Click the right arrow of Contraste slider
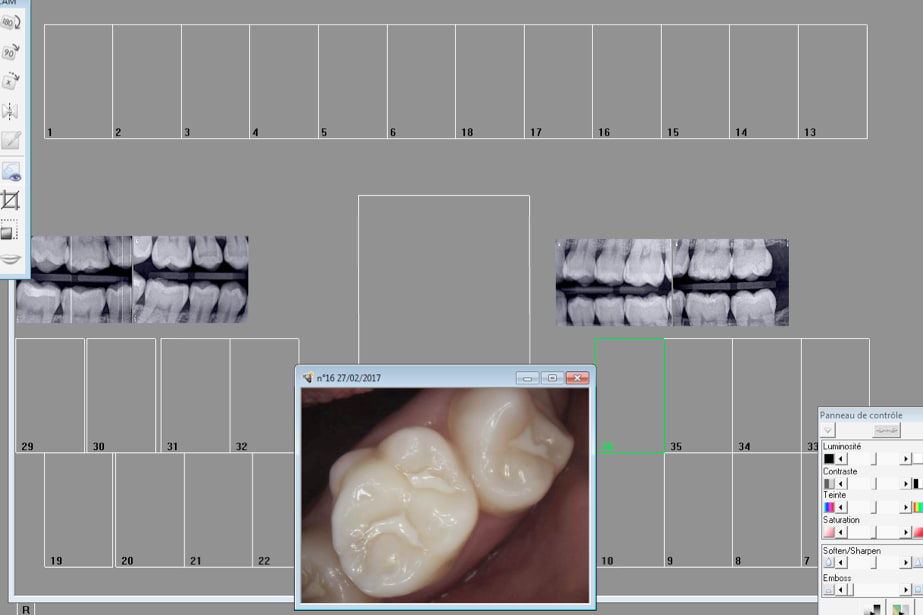The height and width of the screenshot is (615, 923). tap(906, 483)
